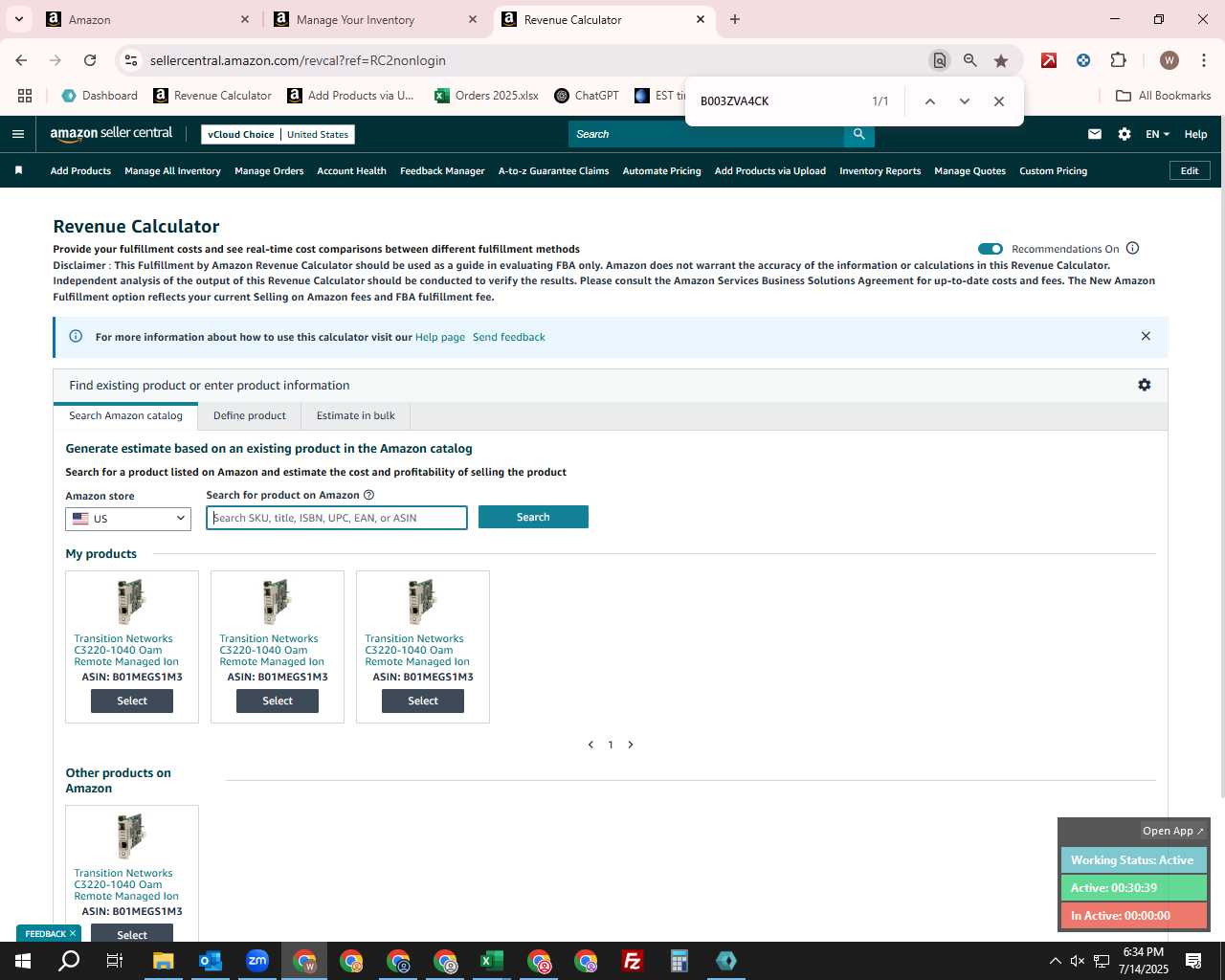The width and height of the screenshot is (1225, 980).
Task: Open a new browser tab
Action: [735, 19]
